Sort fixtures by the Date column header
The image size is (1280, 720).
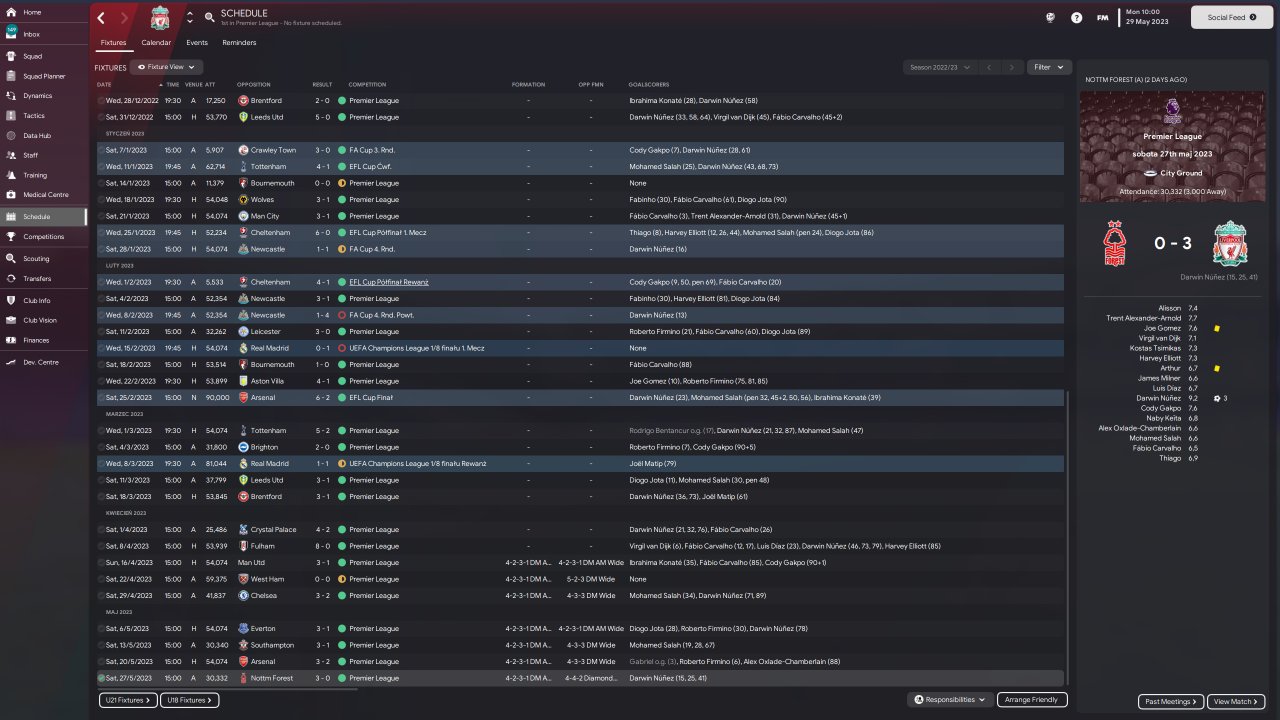coord(104,84)
